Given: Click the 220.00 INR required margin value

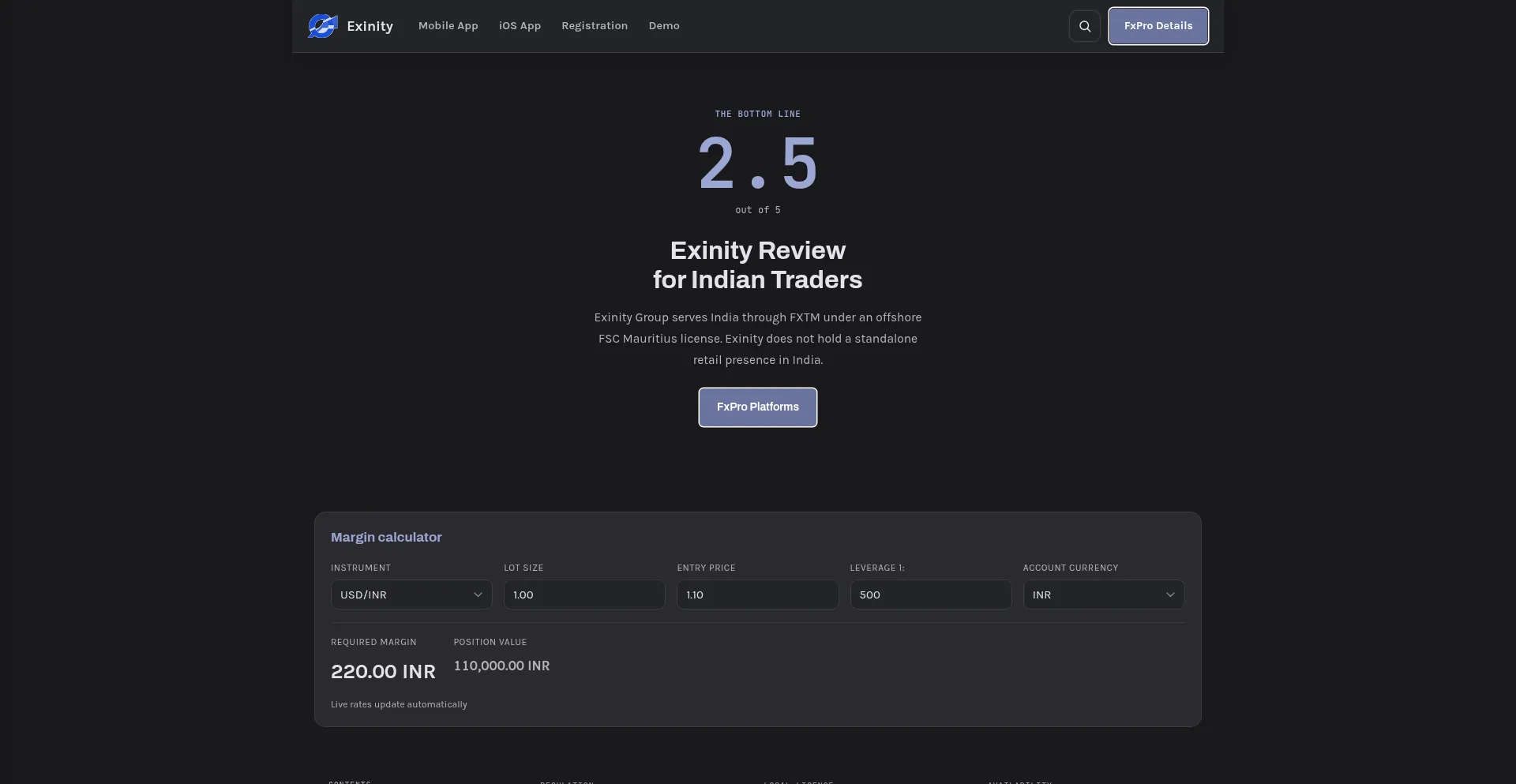Looking at the screenshot, I should pyautogui.click(x=383, y=672).
